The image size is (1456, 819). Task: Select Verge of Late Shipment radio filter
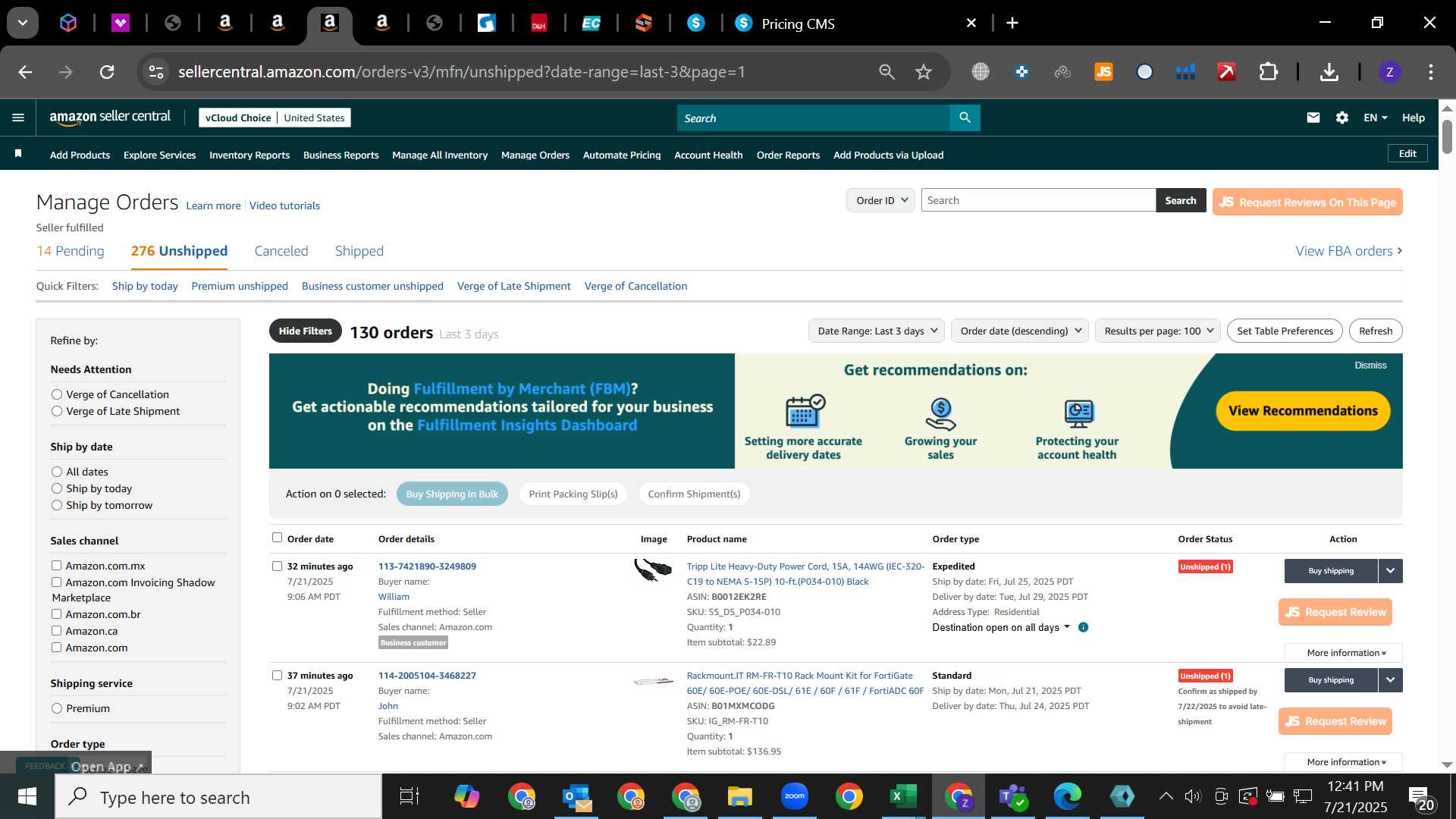(57, 411)
